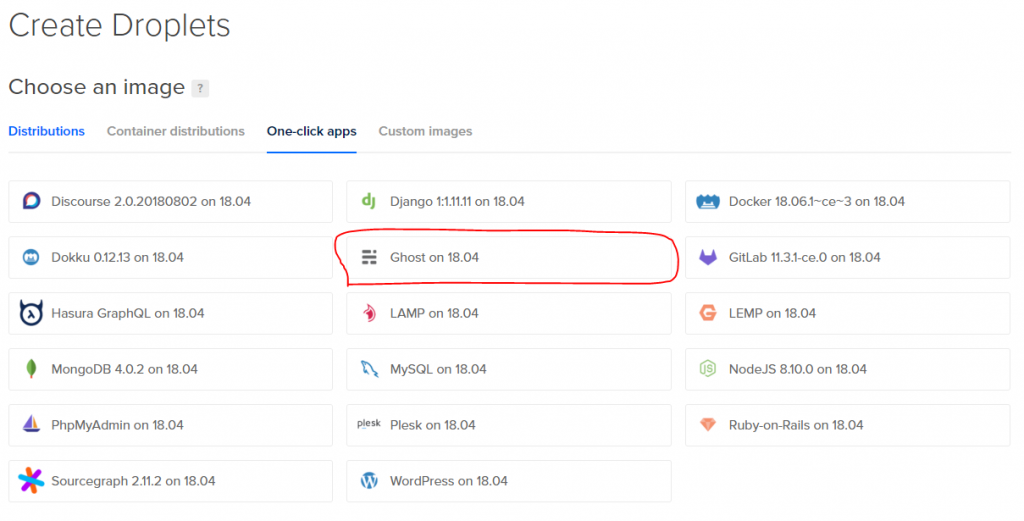Click the Ghost app icon

click(369, 258)
